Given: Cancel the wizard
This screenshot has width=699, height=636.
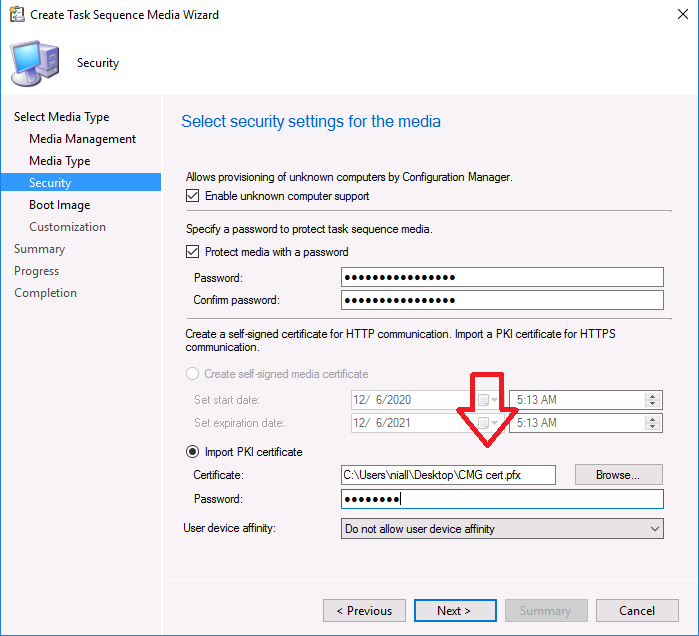Looking at the screenshot, I should pos(637,611).
